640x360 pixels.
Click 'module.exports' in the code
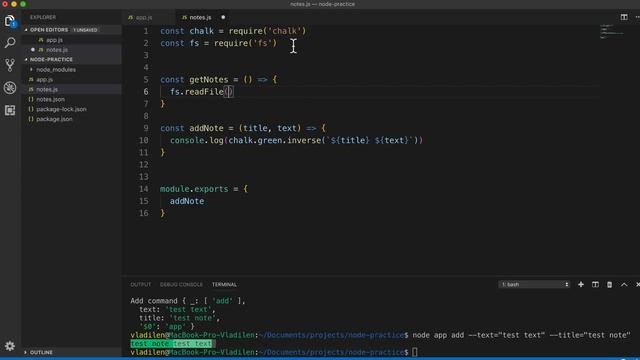(x=194, y=189)
